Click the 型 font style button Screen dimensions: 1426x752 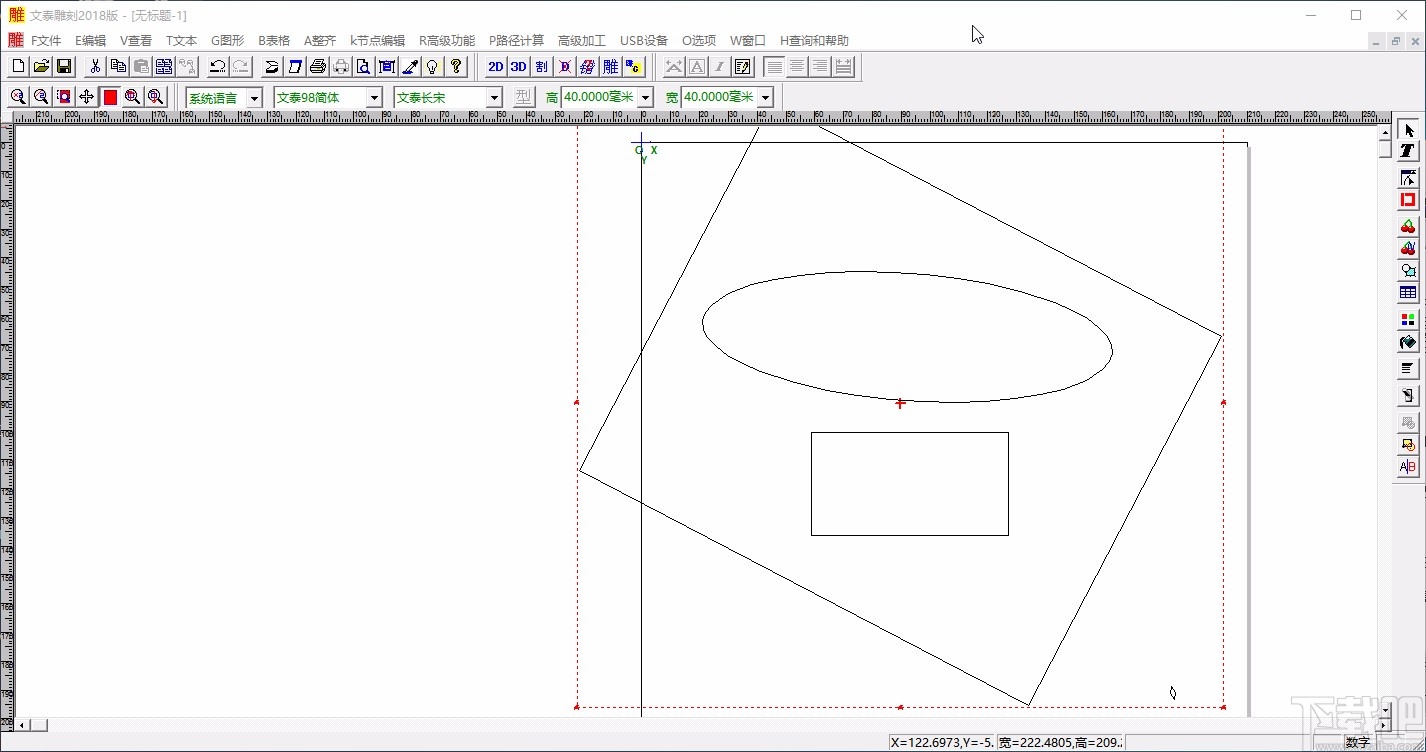pos(524,97)
